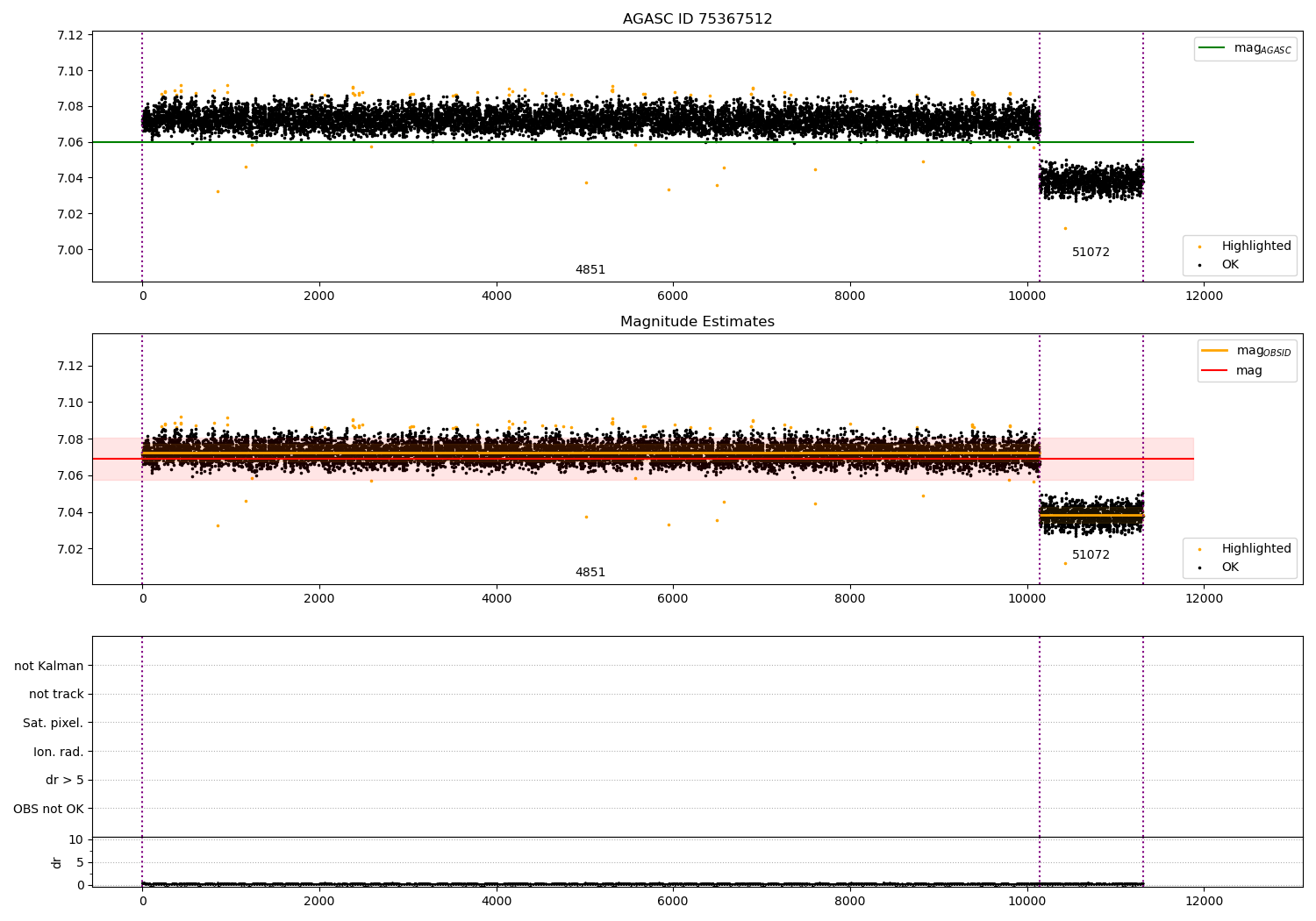
Task: Click the green mag AGASC legend line
Action: (1213, 48)
